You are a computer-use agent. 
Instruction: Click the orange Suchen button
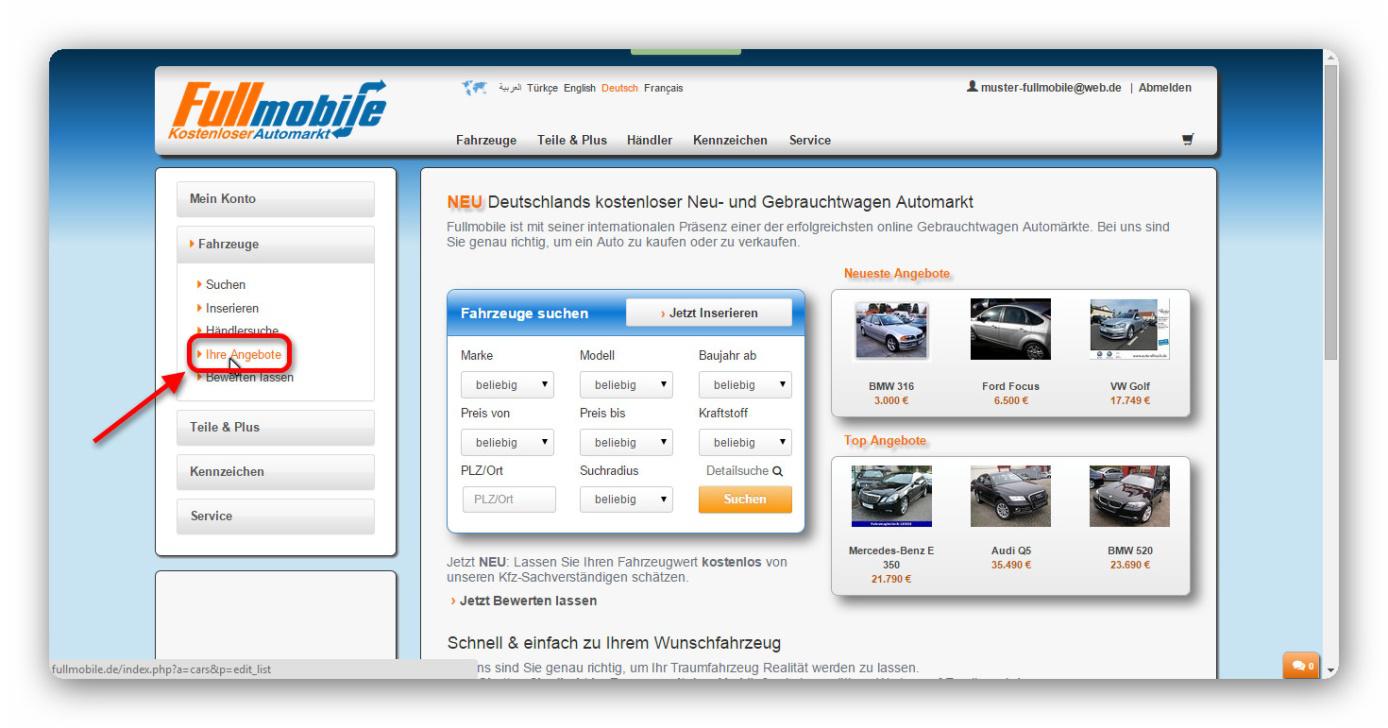pos(745,499)
